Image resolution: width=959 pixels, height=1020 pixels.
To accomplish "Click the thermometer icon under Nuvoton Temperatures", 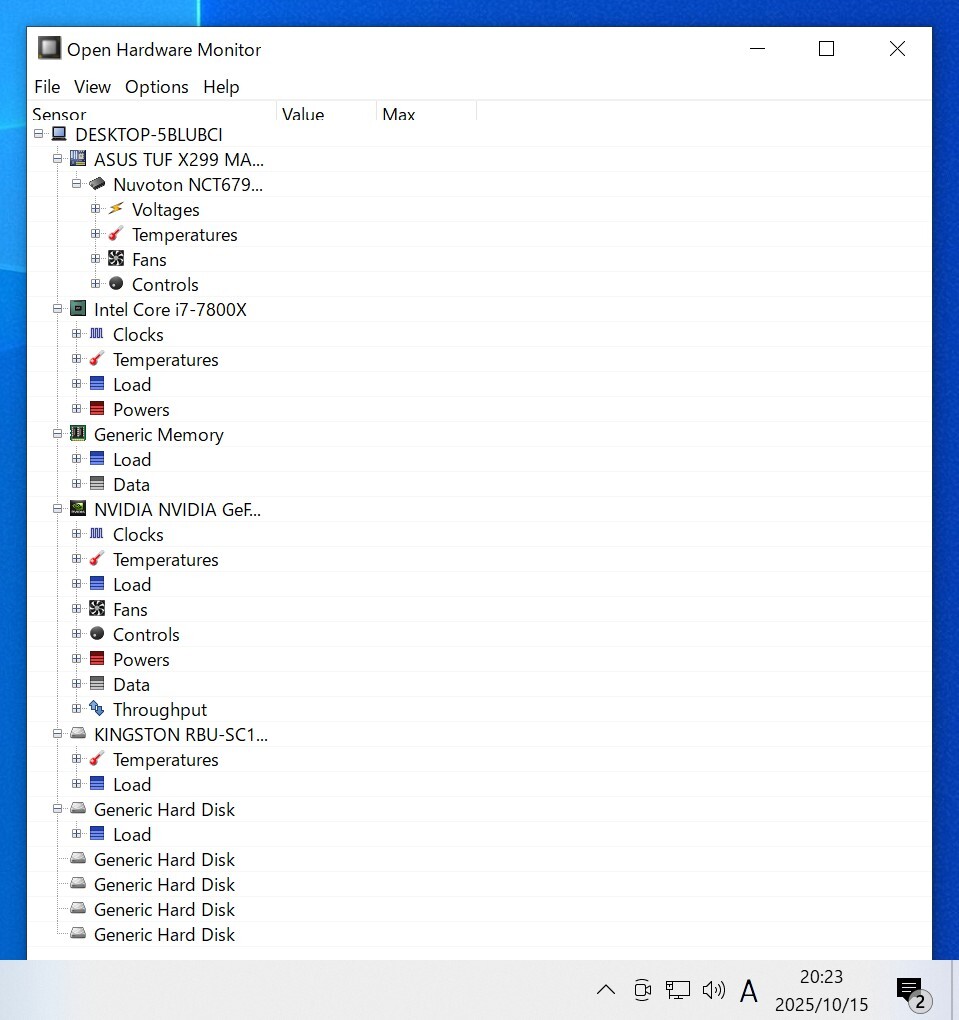I will [116, 234].
